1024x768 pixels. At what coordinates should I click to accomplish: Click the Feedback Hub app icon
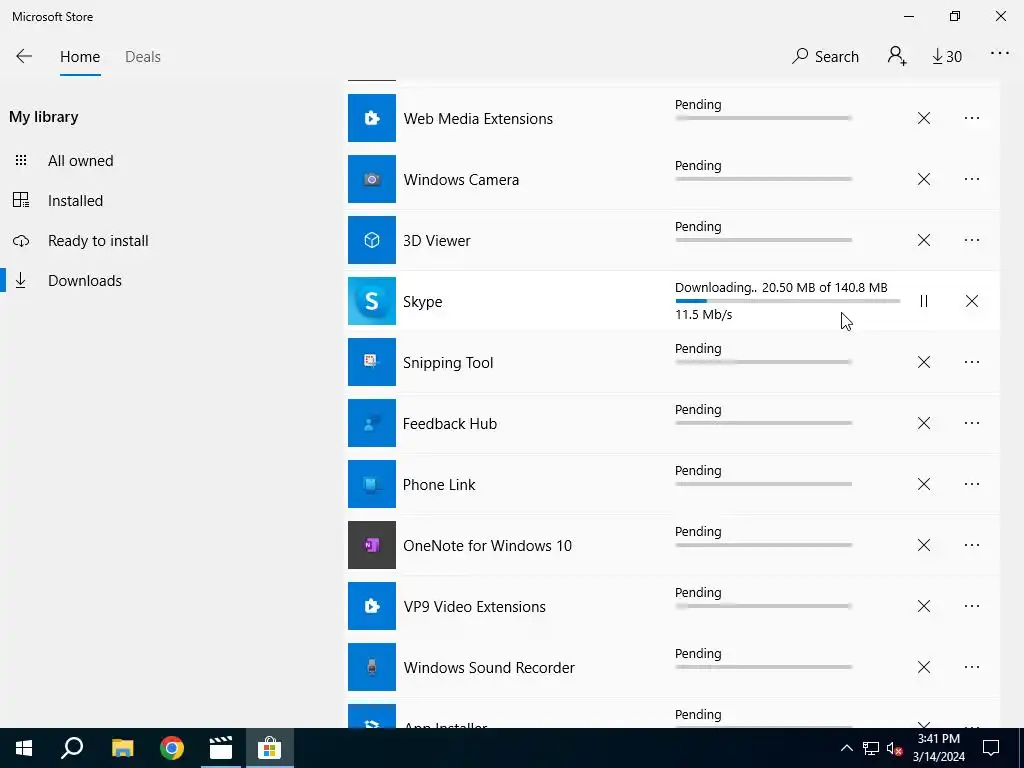point(372,423)
